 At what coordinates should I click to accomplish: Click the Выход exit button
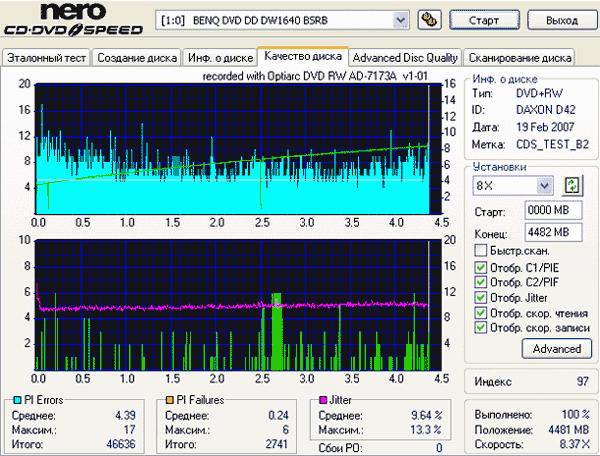pyautogui.click(x=558, y=20)
